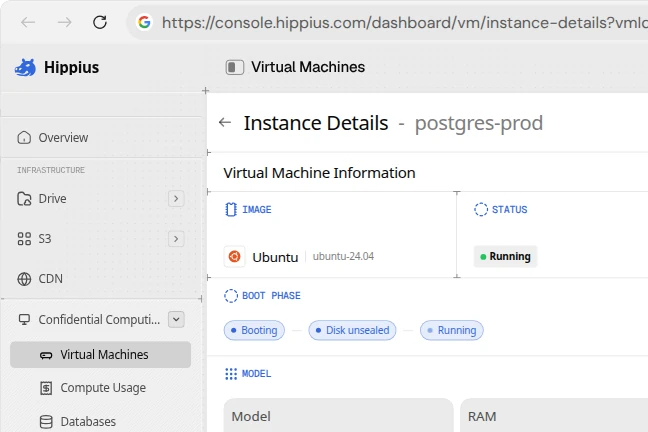This screenshot has height=432, width=648.
Task: Click the Image chip icon
Action: point(231,210)
